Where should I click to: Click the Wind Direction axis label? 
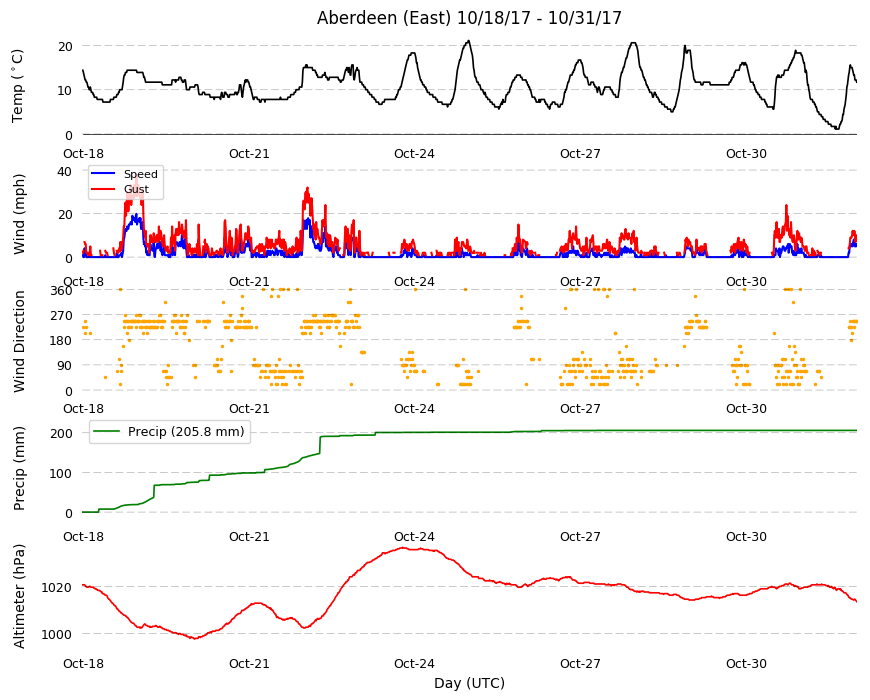(19, 342)
